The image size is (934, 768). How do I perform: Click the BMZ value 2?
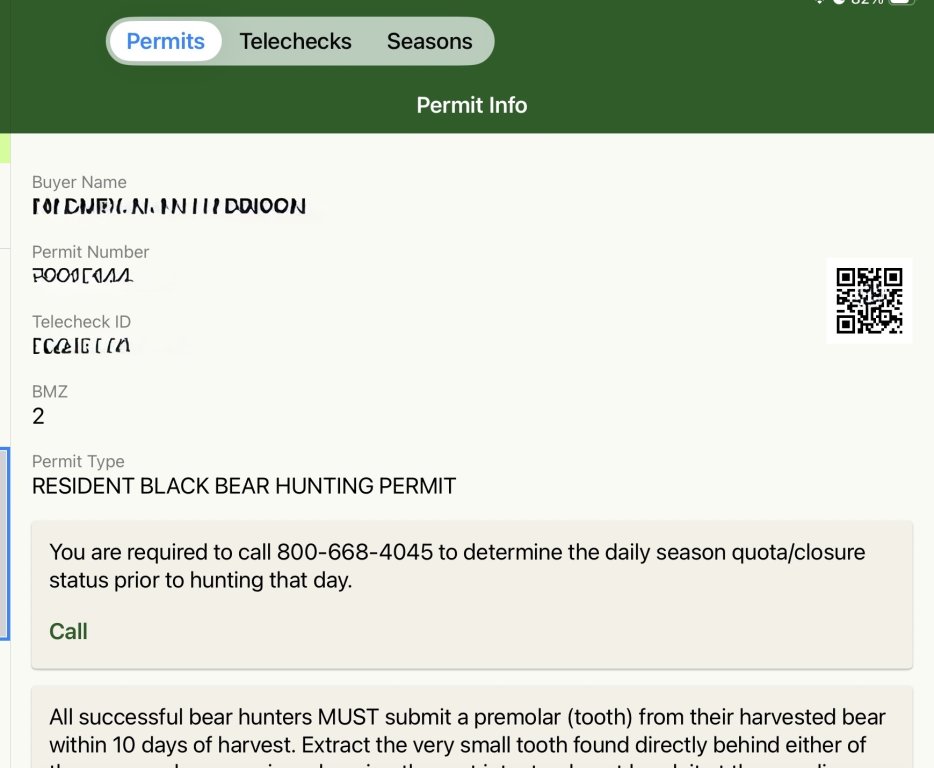click(38, 416)
